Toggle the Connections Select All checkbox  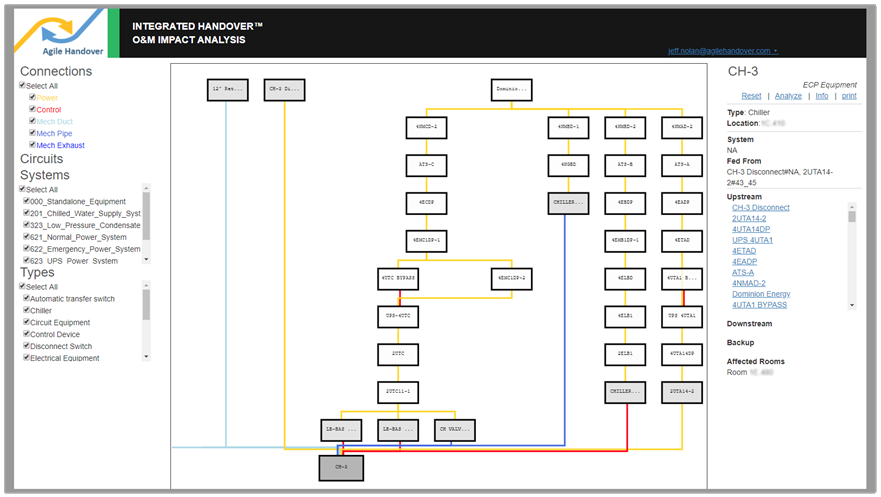(22, 85)
